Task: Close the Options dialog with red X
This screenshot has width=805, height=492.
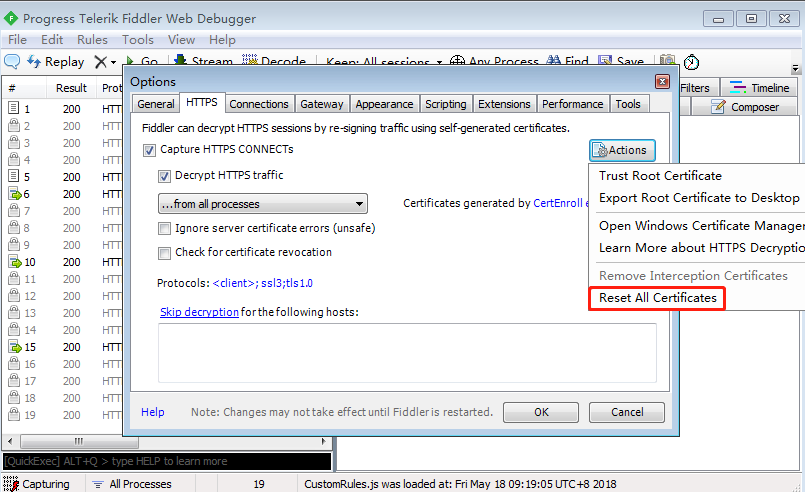Action: click(662, 82)
